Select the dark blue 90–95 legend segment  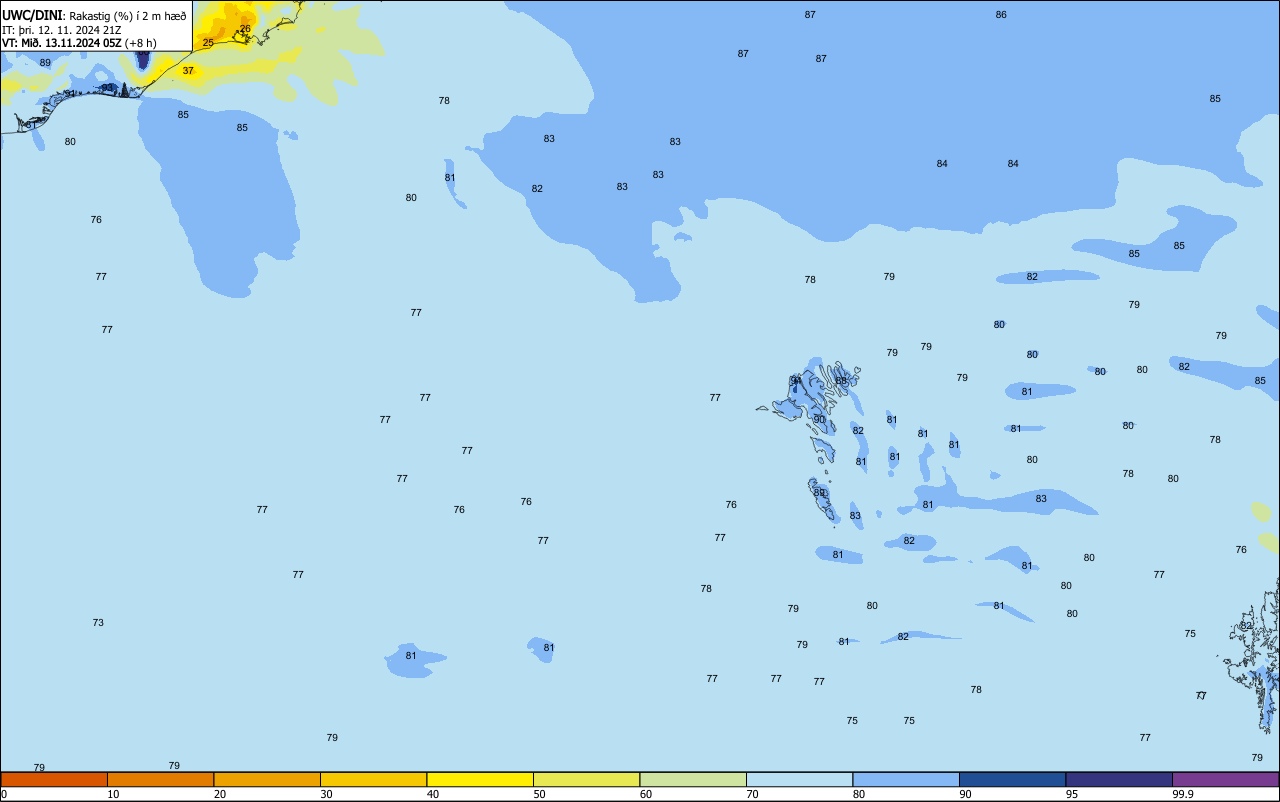pos(1012,779)
